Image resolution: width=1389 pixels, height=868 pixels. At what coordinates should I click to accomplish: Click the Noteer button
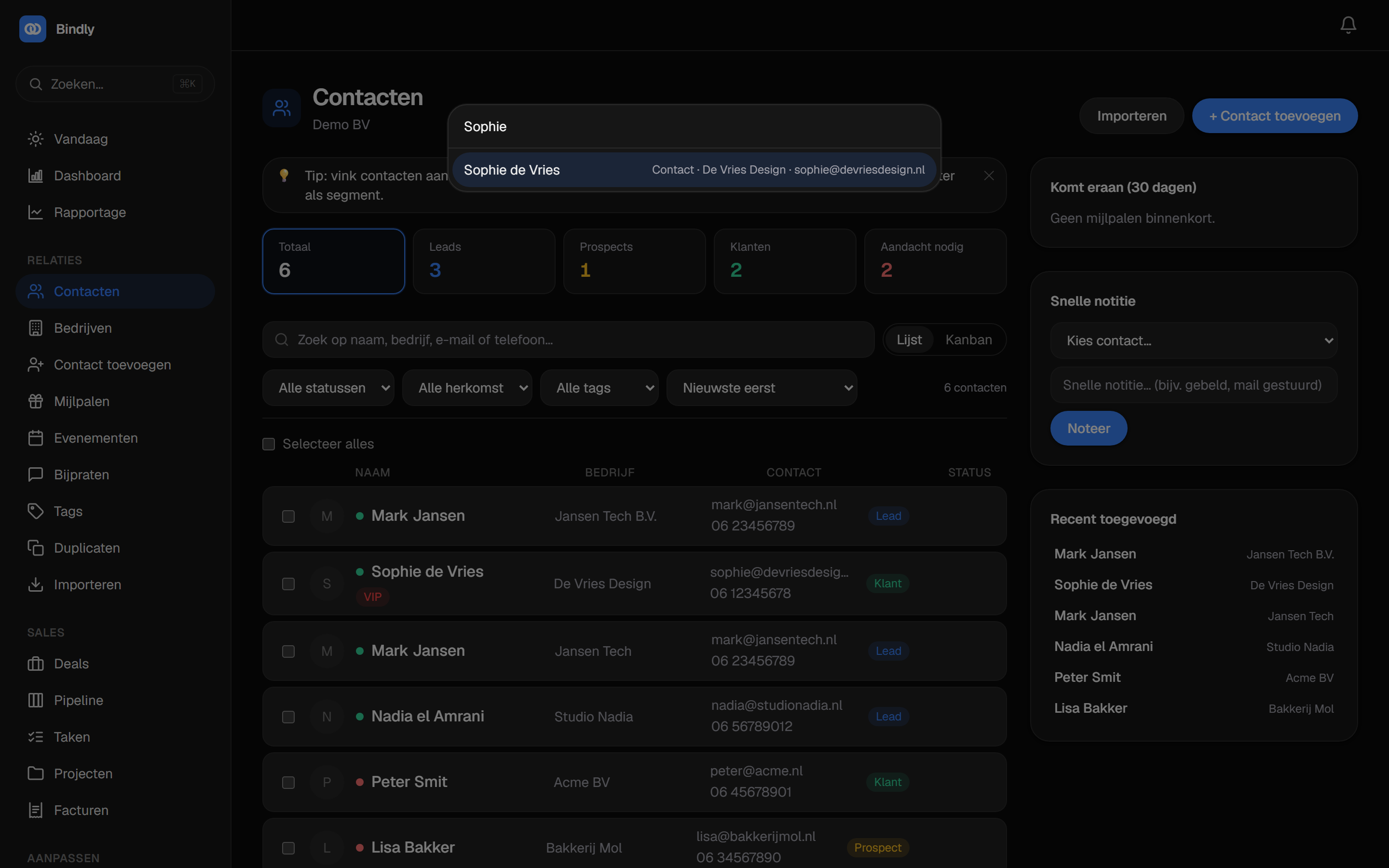pos(1088,428)
